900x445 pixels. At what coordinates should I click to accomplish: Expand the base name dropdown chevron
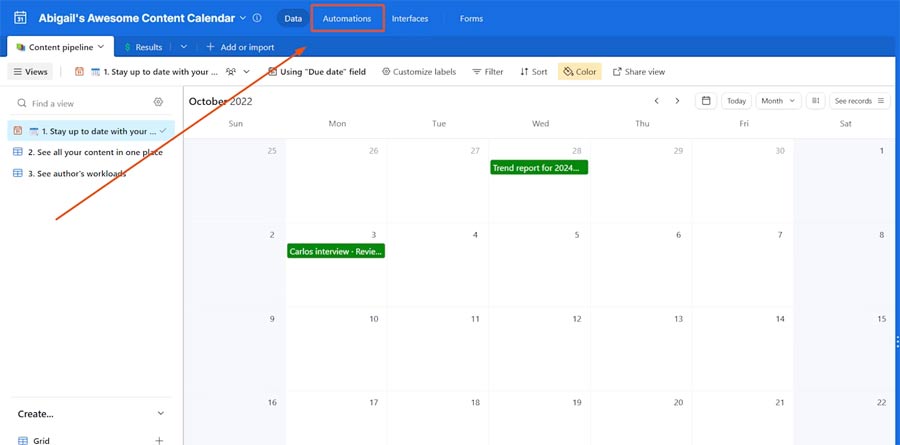pos(243,18)
